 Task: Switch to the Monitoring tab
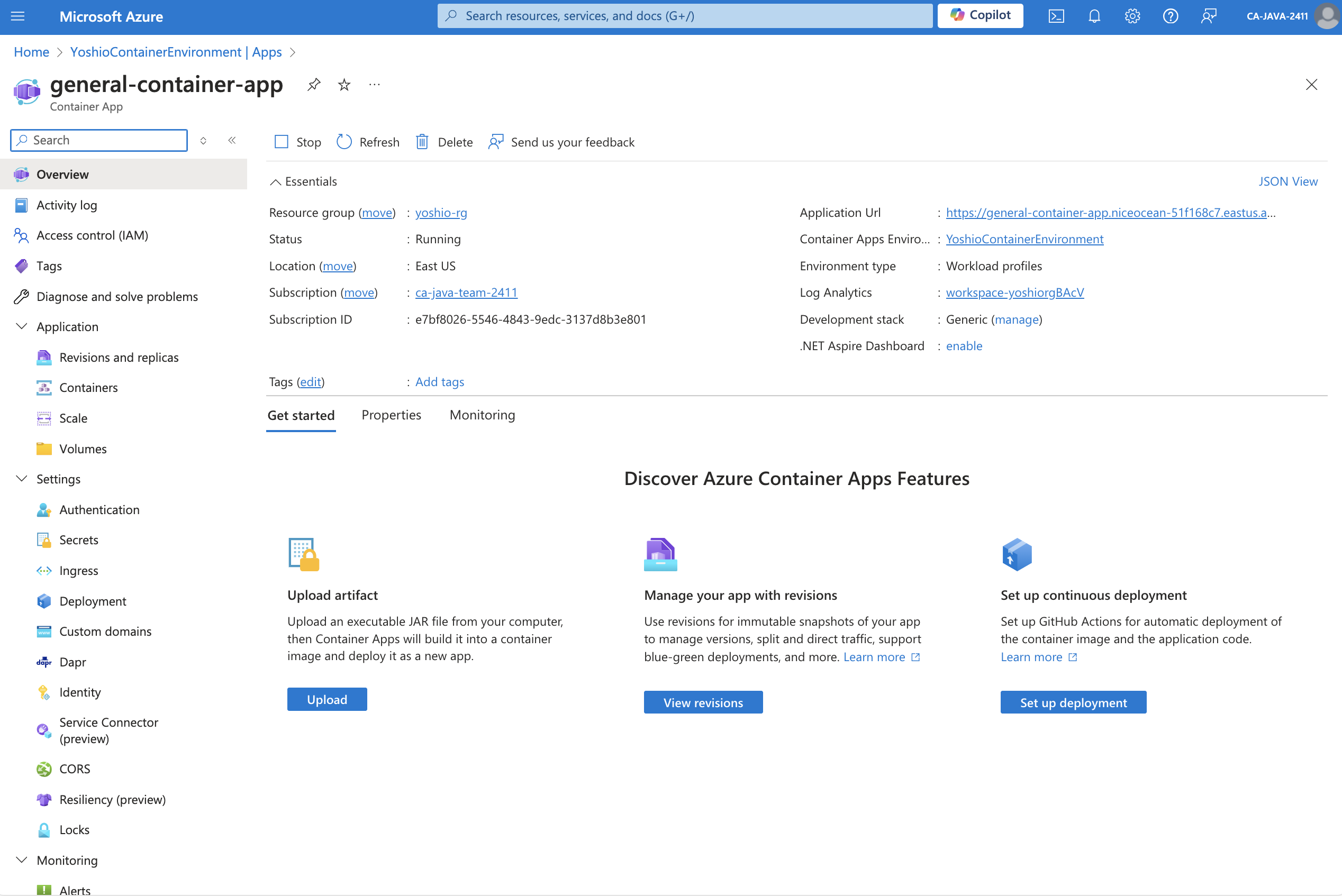[482, 415]
